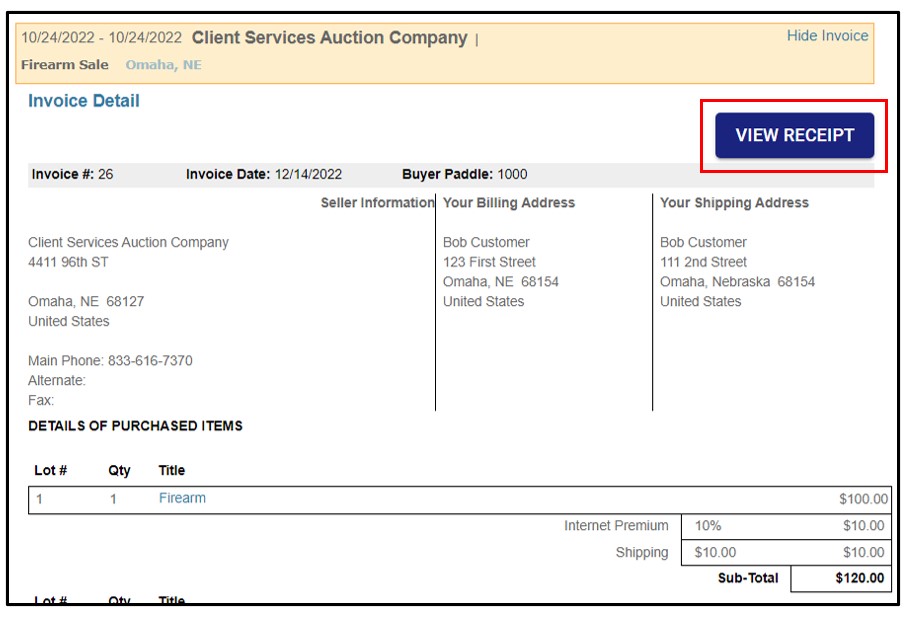Click the 111 2nd Street shipping line
The height and width of the screenshot is (617, 908).
pos(703,262)
